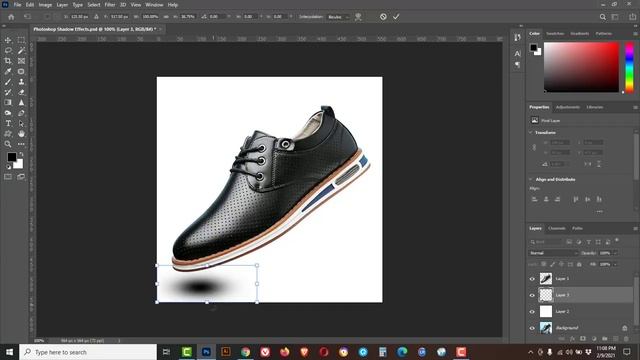The width and height of the screenshot is (640, 360).
Task: Select the Crop tool
Action: [x=8, y=61]
